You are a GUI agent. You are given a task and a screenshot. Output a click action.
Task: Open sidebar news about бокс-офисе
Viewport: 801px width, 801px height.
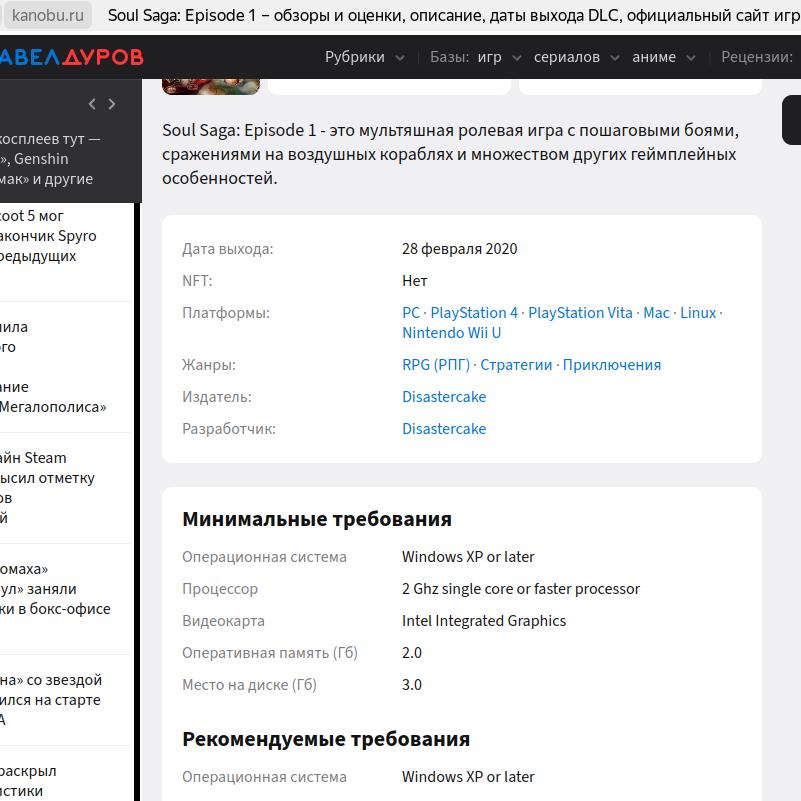coord(55,589)
